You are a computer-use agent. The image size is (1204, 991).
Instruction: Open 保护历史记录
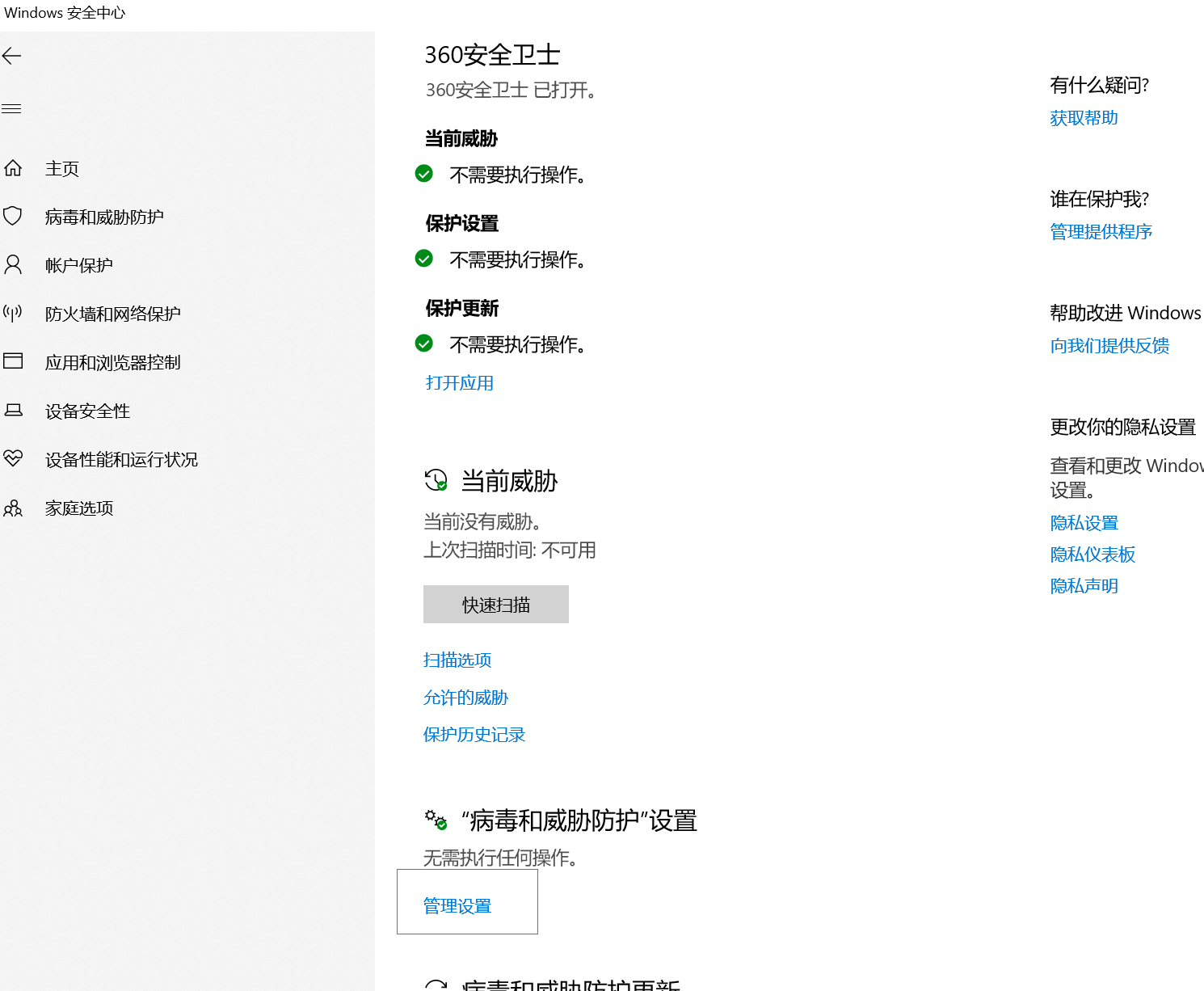[x=474, y=734]
